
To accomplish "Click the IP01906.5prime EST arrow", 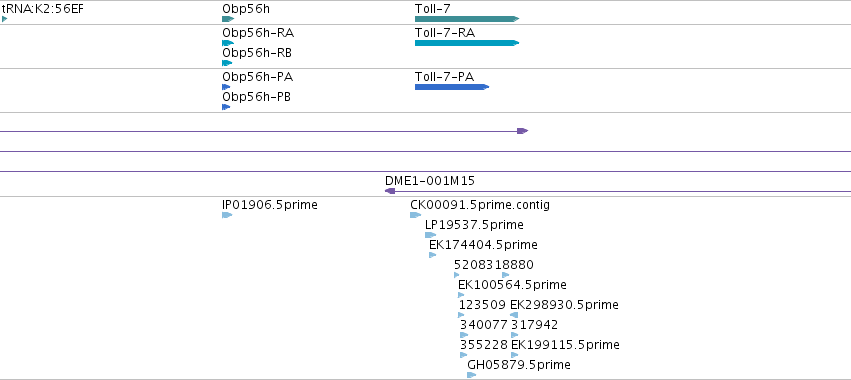I will tap(227, 215).
